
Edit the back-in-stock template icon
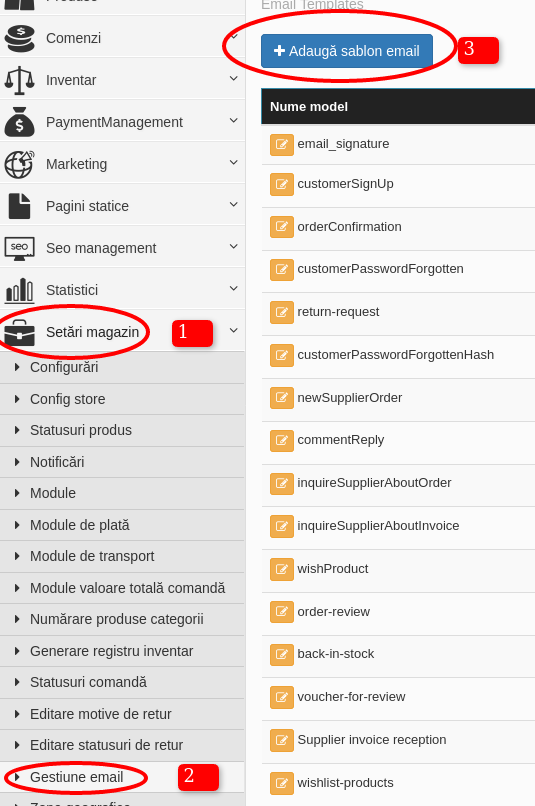[282, 654]
